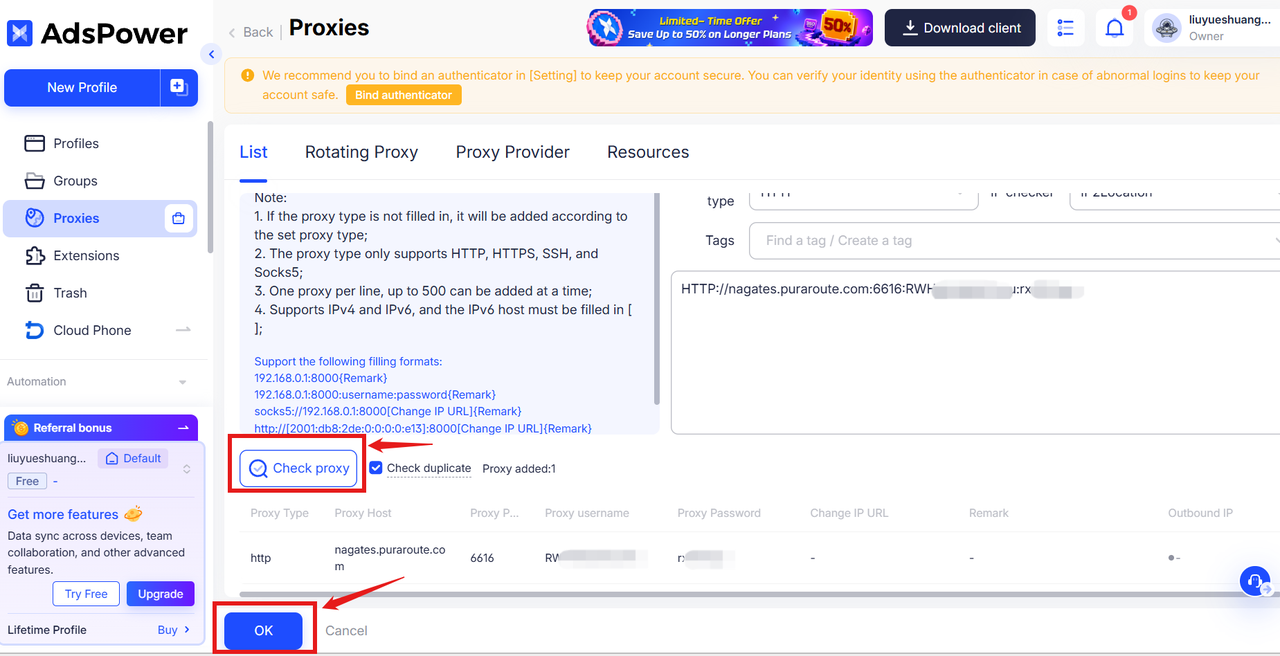Click the limited-time offer promo banner
This screenshot has width=1280, height=656.
(x=730, y=28)
